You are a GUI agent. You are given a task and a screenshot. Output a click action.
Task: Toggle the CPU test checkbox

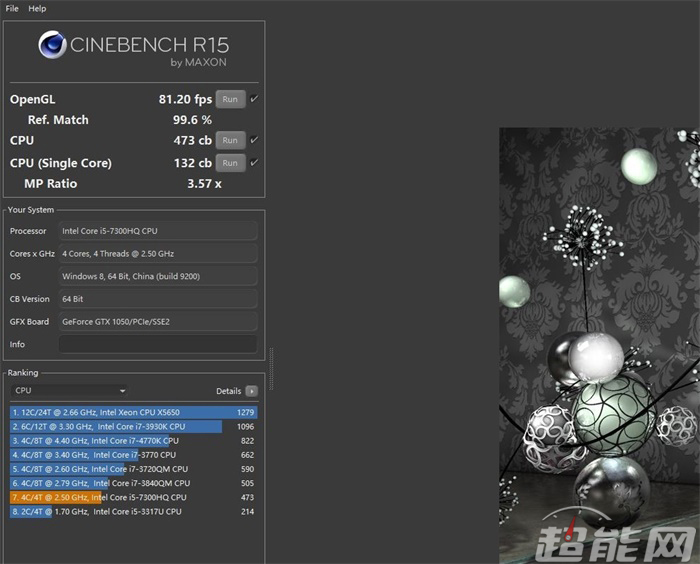(x=254, y=140)
